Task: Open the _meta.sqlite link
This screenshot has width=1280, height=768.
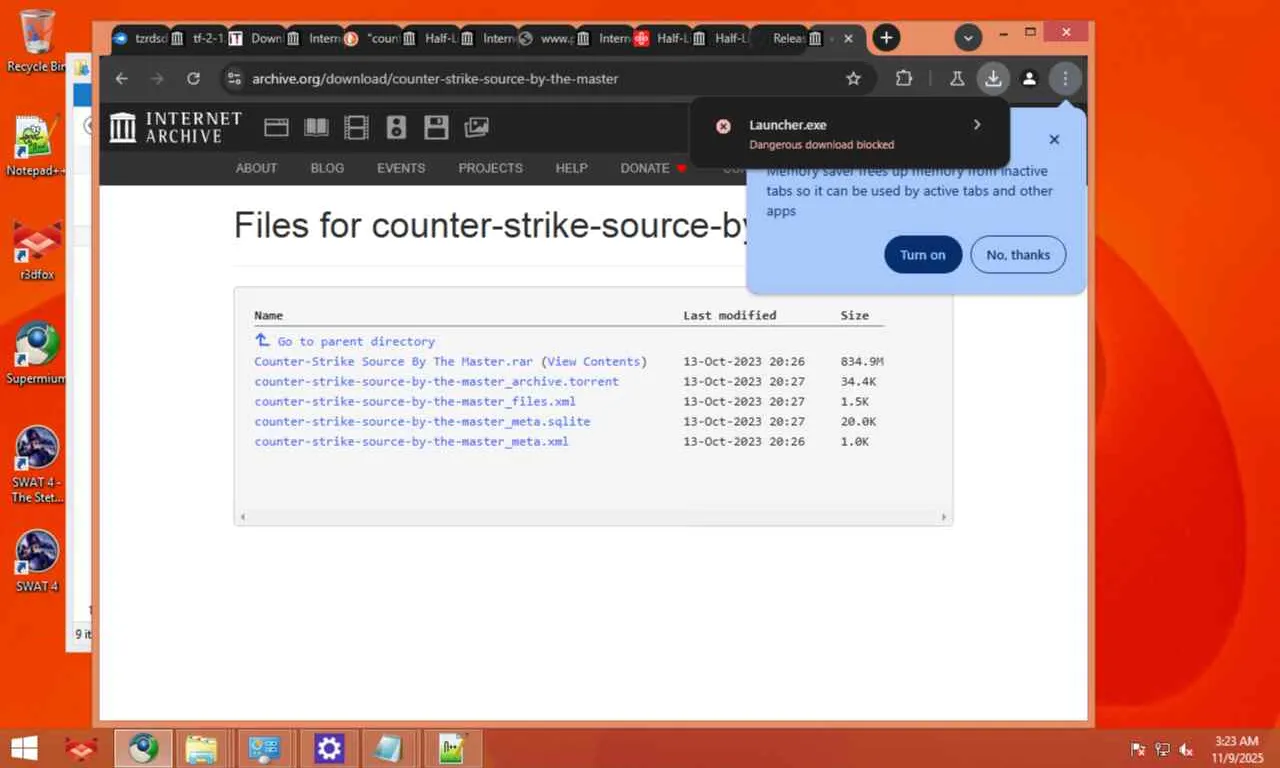Action: point(422,421)
